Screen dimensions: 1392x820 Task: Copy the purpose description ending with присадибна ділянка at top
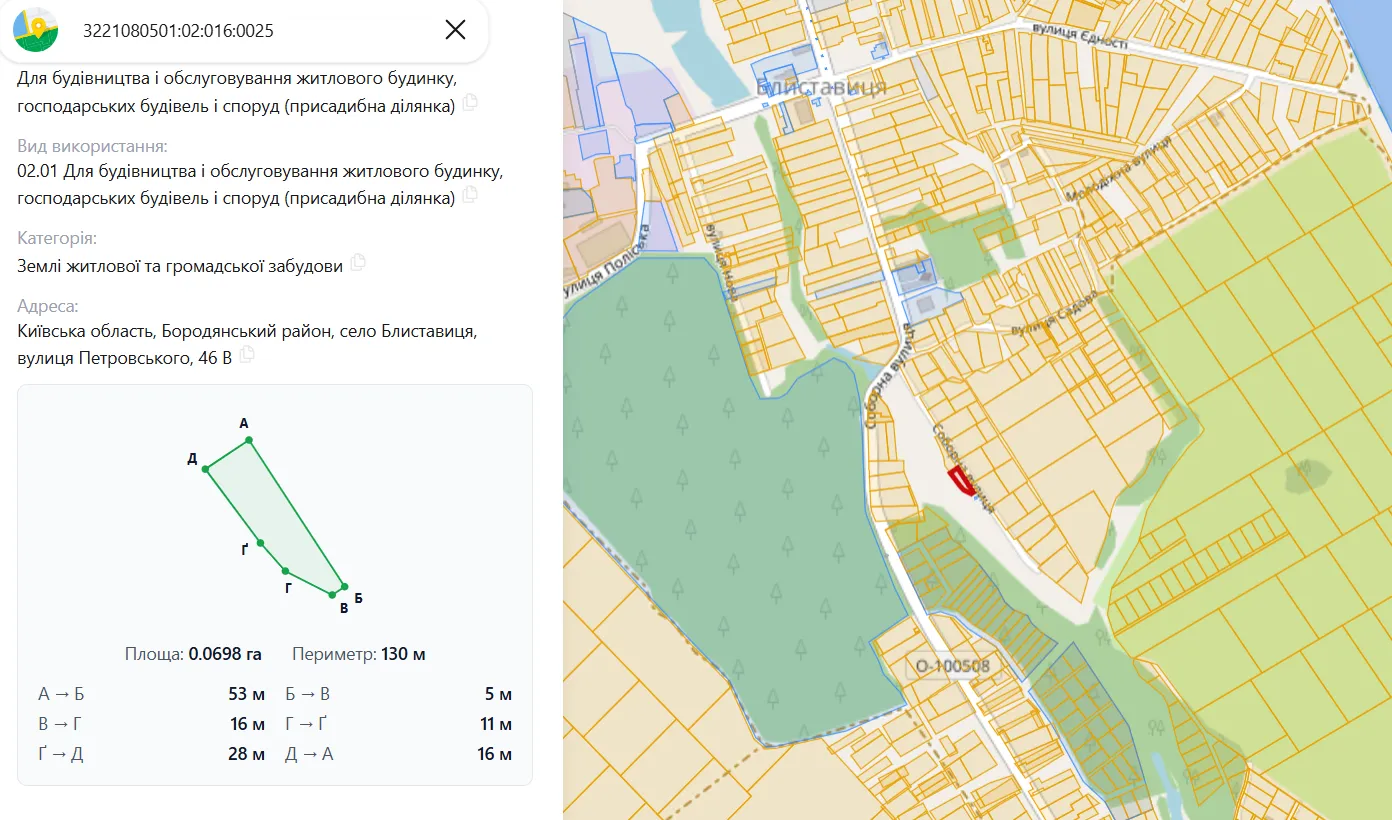(x=469, y=103)
